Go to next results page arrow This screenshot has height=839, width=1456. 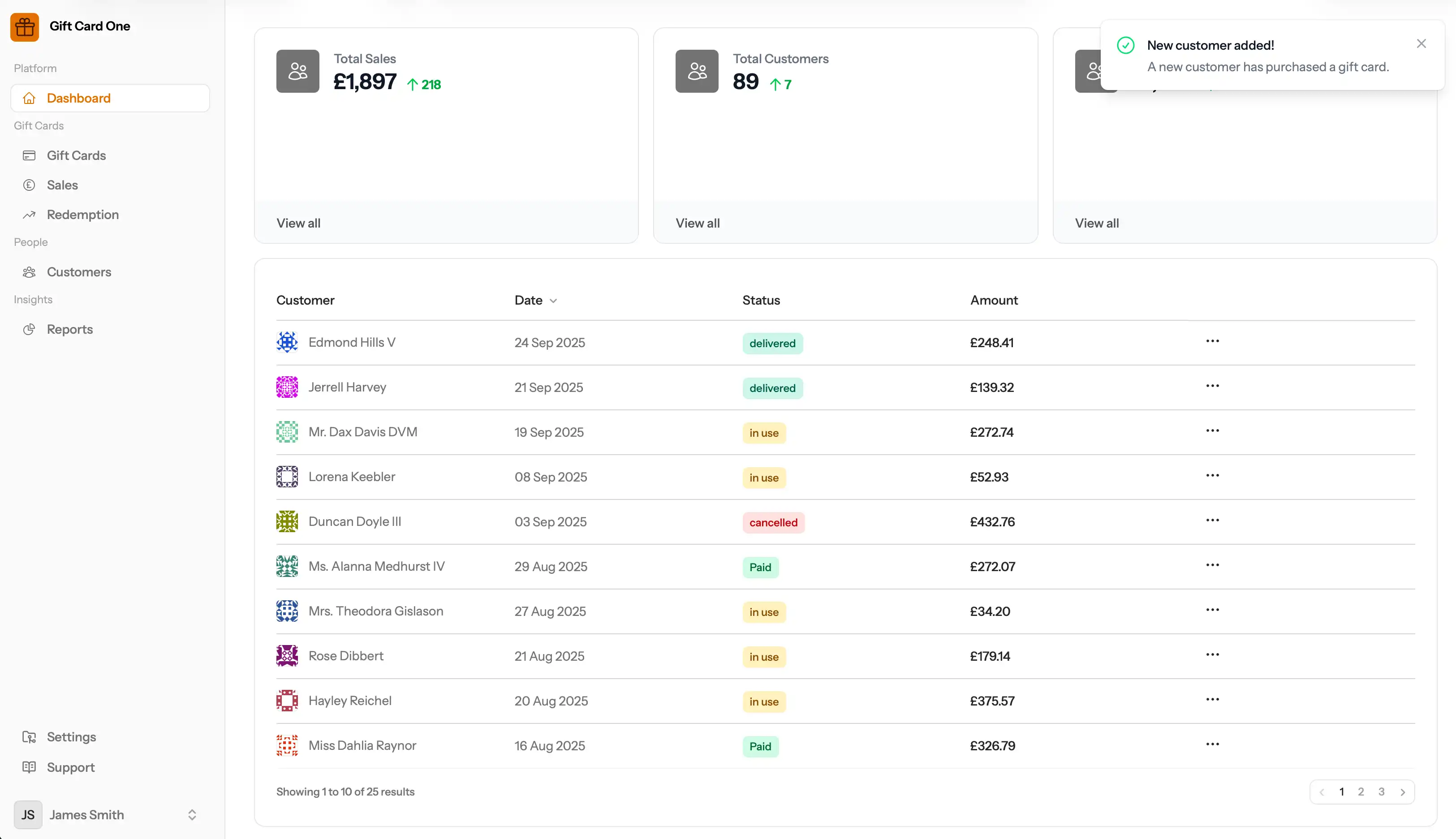[x=1402, y=792]
